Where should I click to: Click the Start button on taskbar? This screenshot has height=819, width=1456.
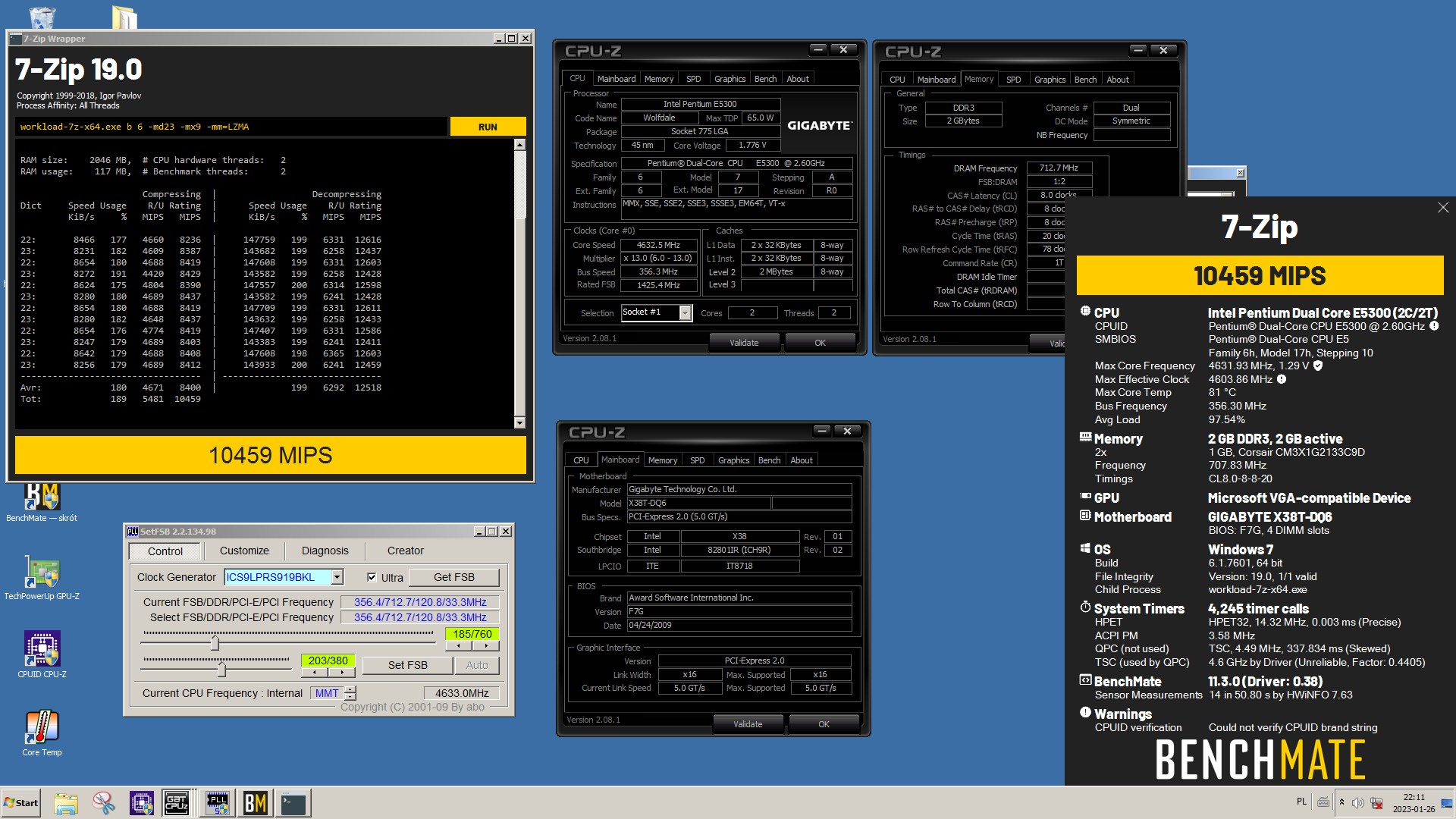point(21,803)
